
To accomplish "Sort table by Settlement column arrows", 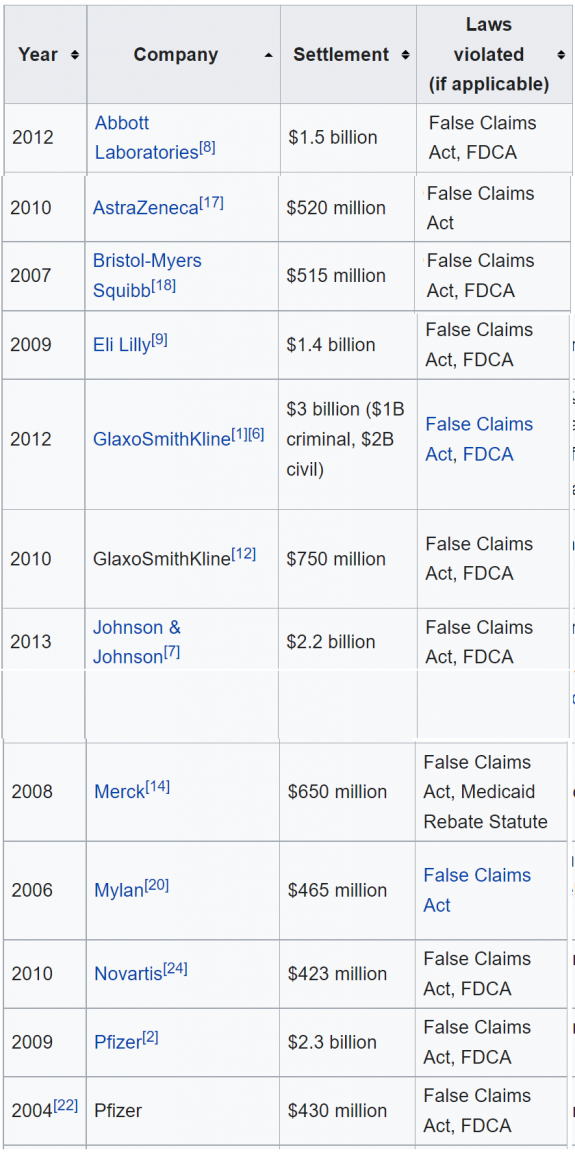I will tap(405, 55).
